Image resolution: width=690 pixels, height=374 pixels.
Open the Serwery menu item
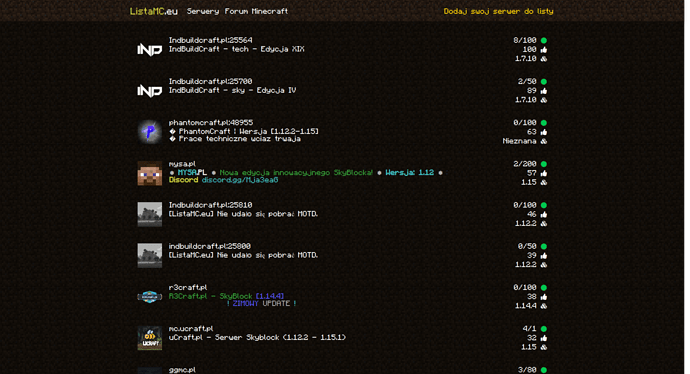[x=203, y=11]
